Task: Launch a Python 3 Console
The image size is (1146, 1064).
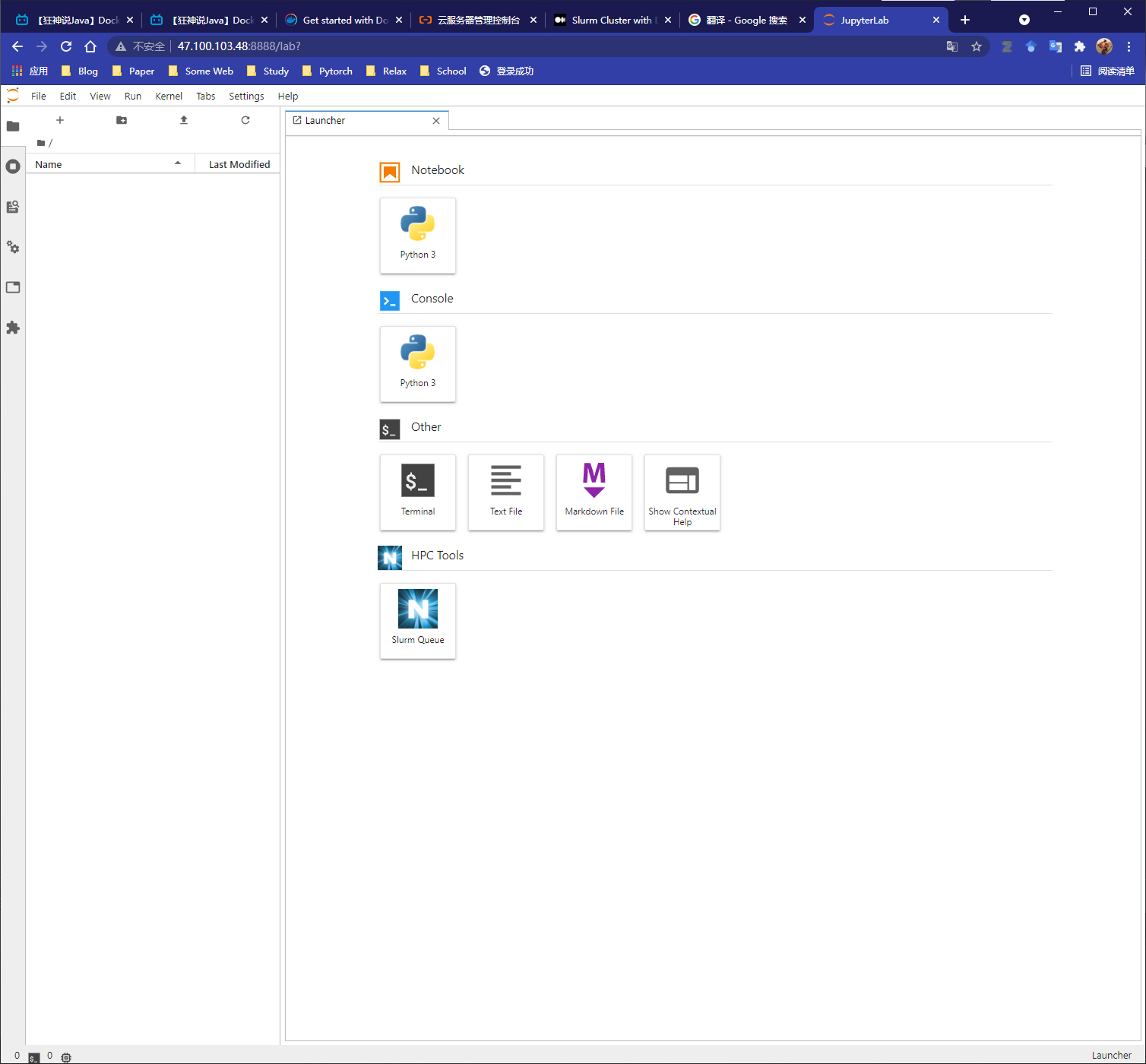Action: pos(417,364)
